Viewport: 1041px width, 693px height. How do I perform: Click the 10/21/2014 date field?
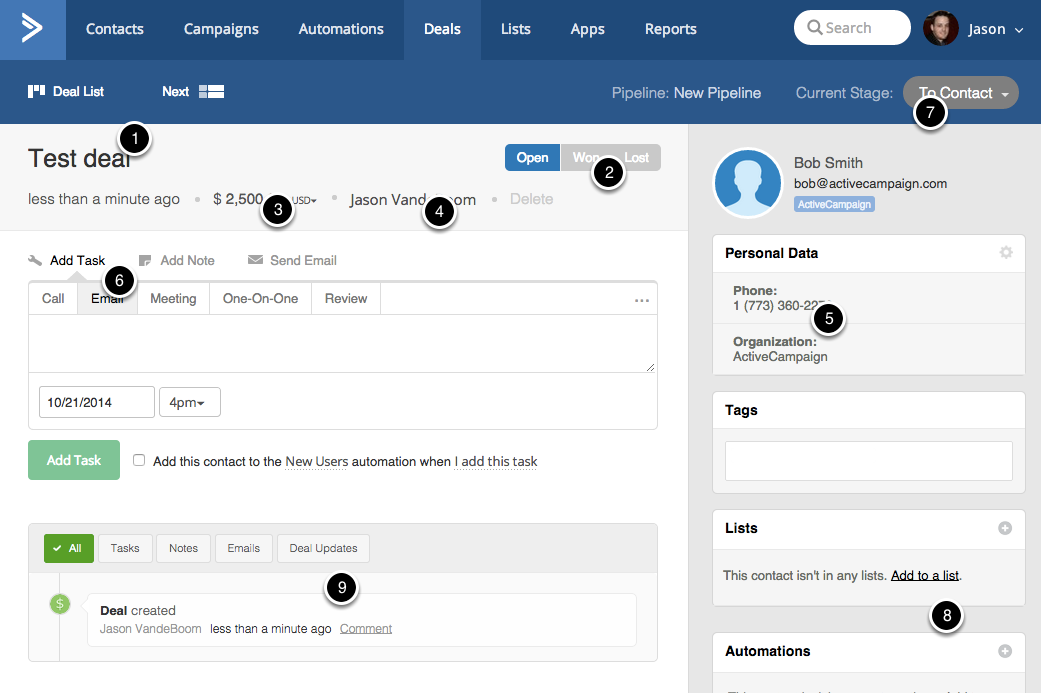(x=97, y=402)
